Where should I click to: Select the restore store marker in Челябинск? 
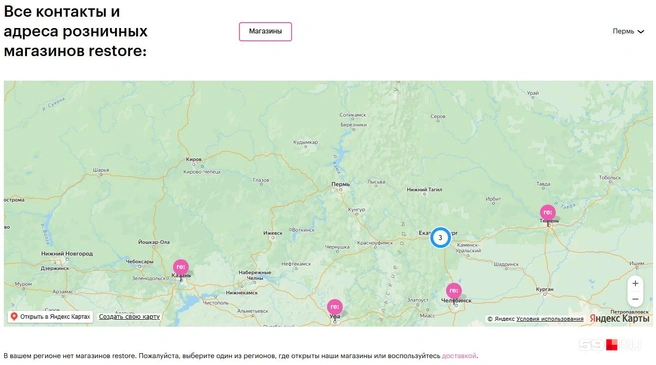coord(454,290)
